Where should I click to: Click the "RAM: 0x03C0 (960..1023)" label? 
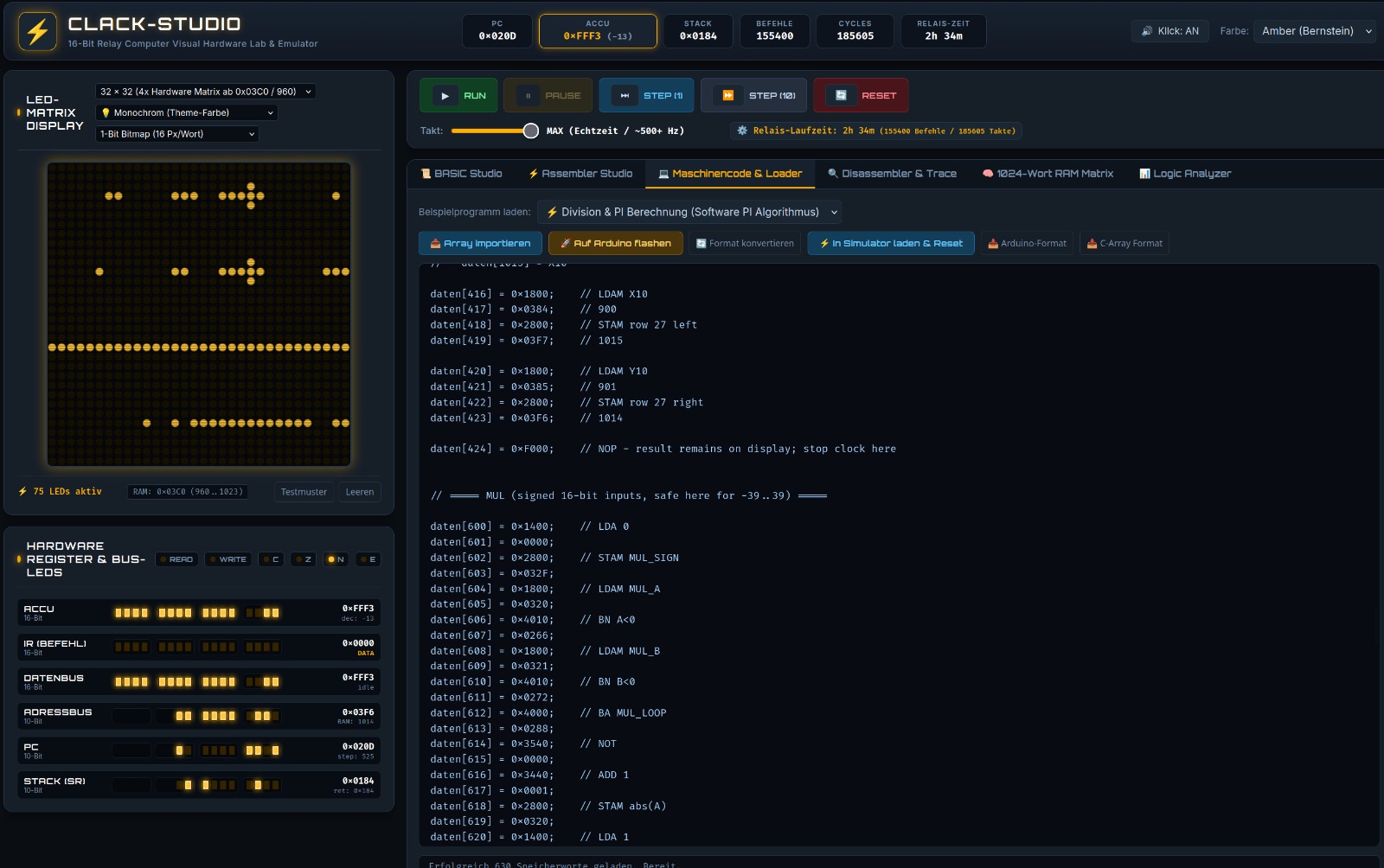pos(188,492)
